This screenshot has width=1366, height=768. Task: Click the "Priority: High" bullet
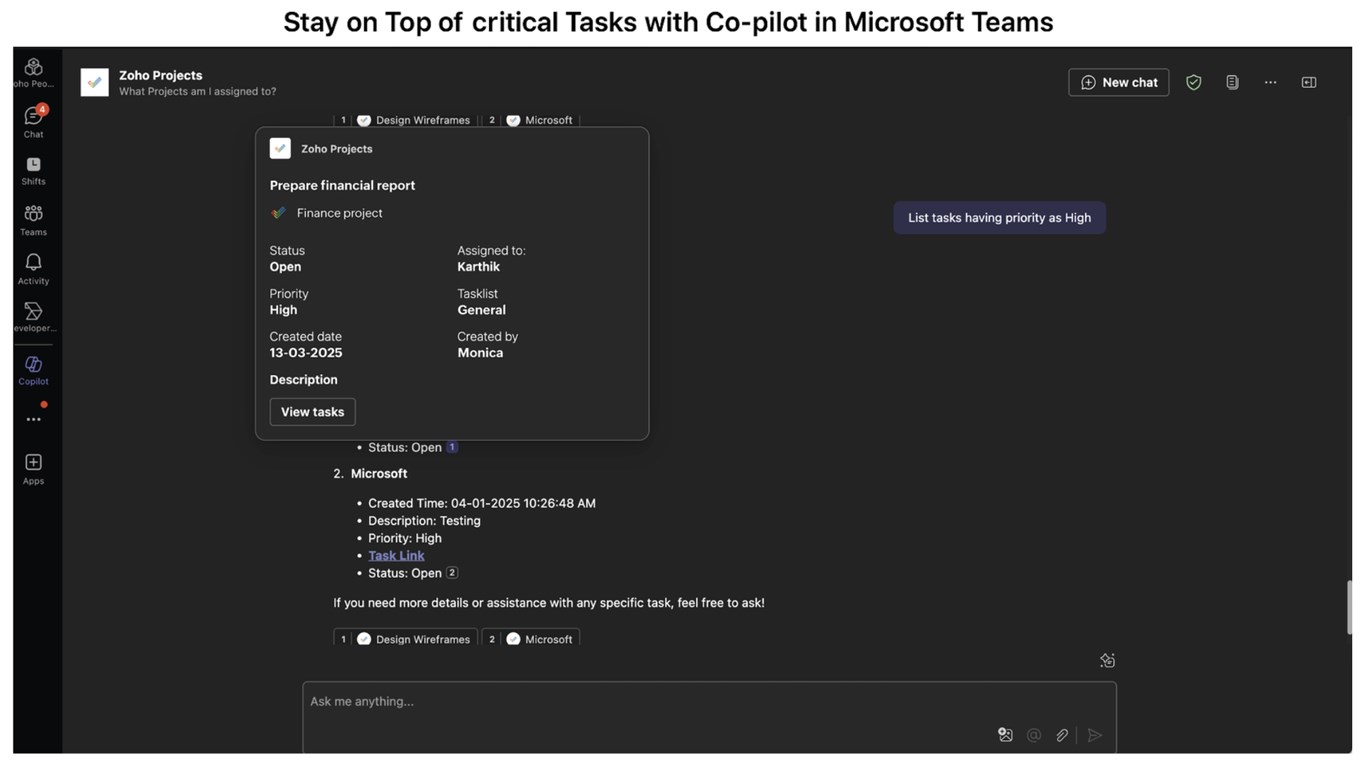405,538
